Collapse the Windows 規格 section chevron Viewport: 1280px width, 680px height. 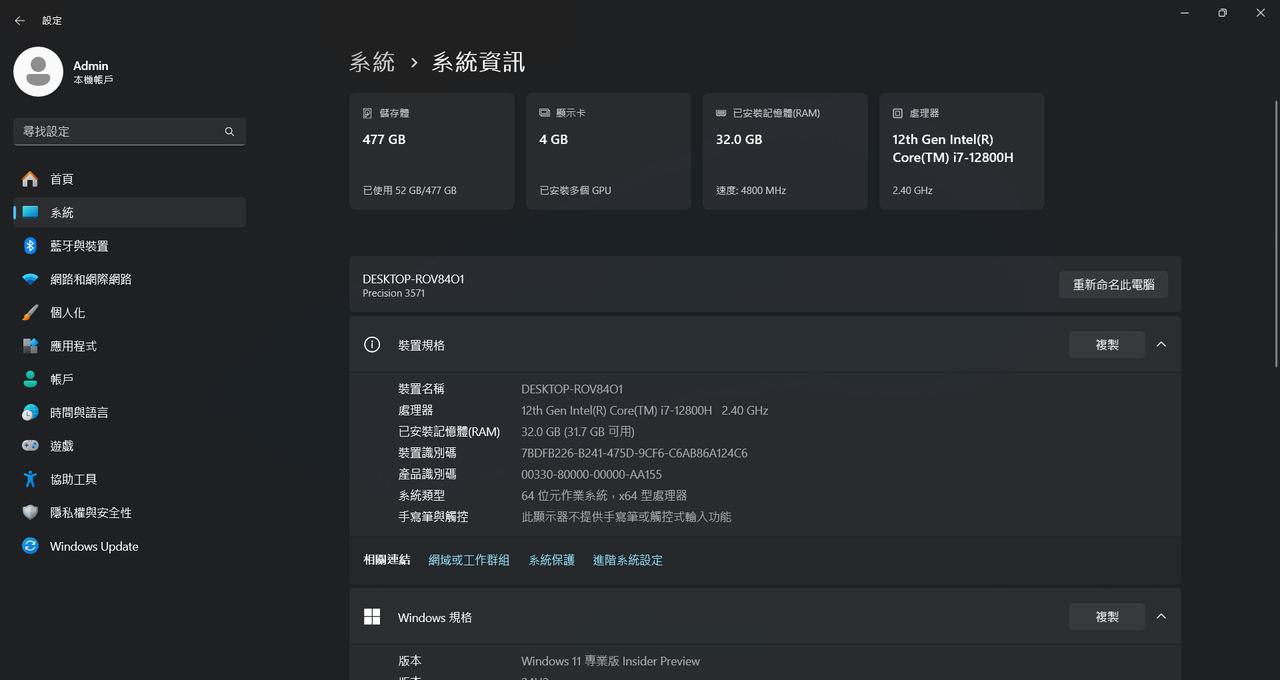[x=1161, y=616]
